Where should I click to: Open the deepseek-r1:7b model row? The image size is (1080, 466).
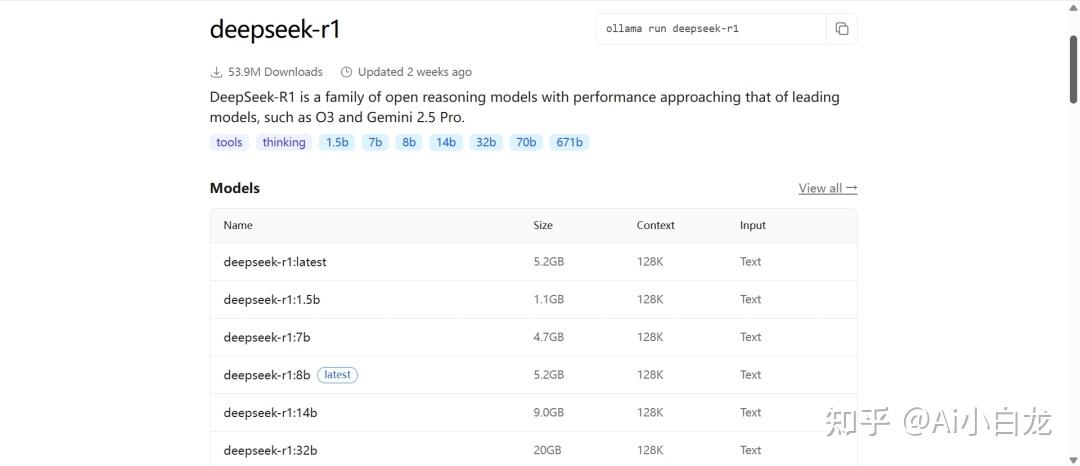(x=267, y=338)
